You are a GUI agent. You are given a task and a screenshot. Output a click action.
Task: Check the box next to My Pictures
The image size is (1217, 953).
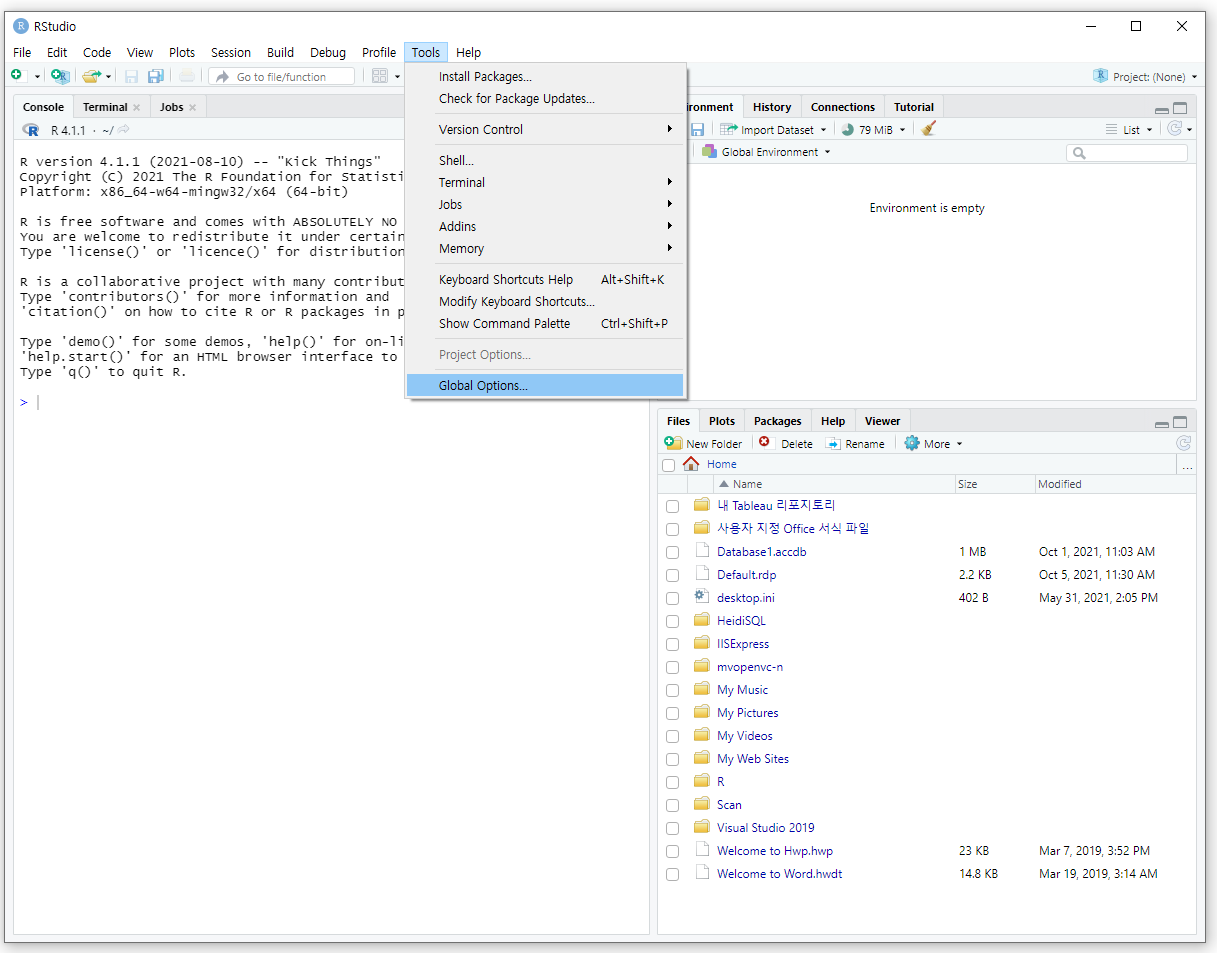tap(672, 713)
